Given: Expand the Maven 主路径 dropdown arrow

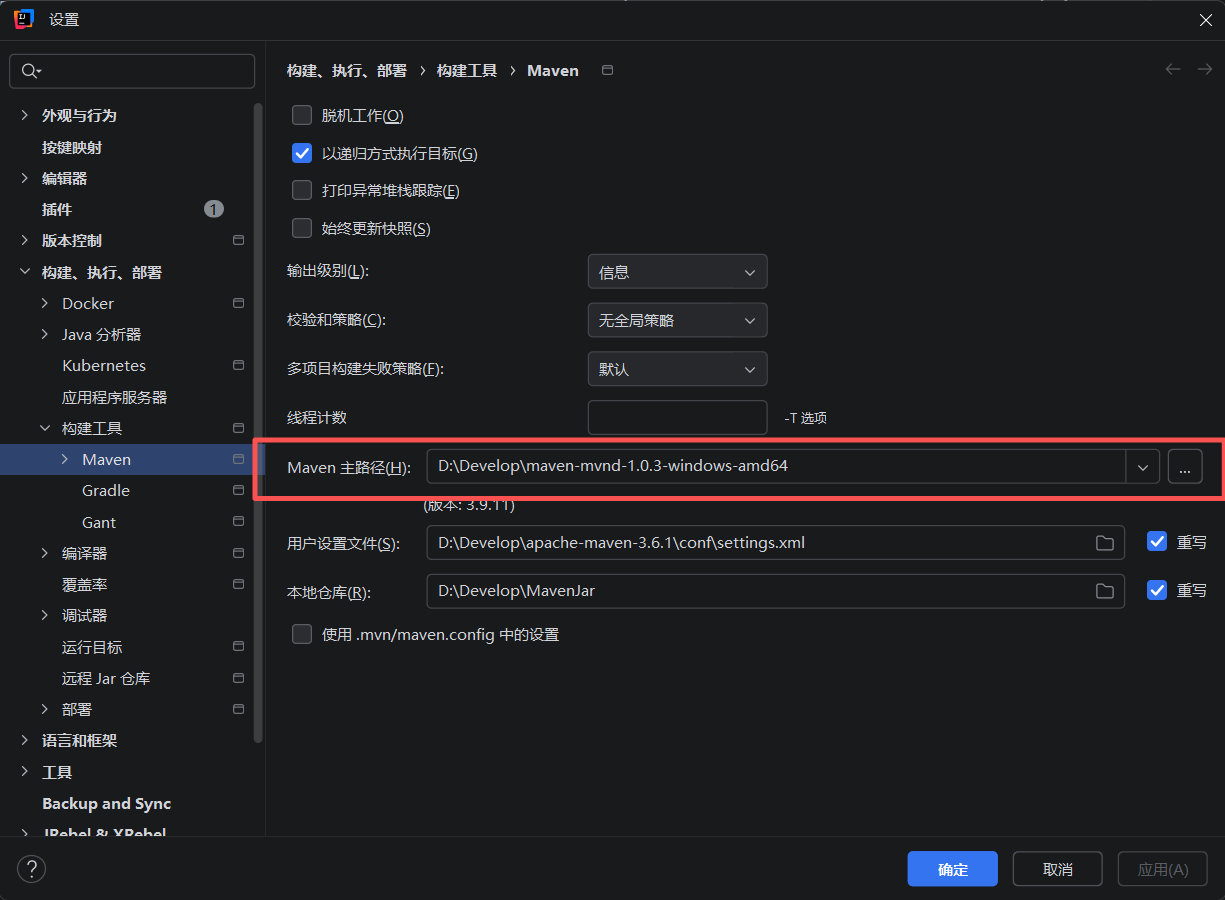Looking at the screenshot, I should coord(1142,466).
